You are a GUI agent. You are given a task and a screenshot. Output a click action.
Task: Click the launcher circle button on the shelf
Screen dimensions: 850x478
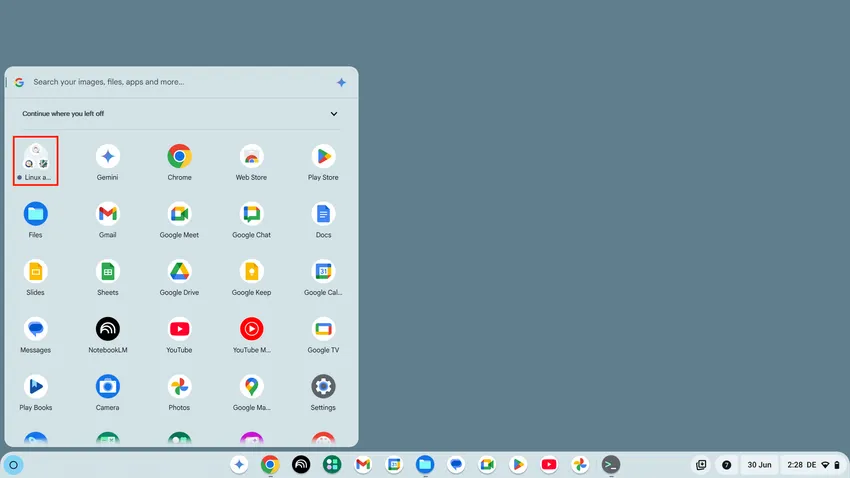14,464
